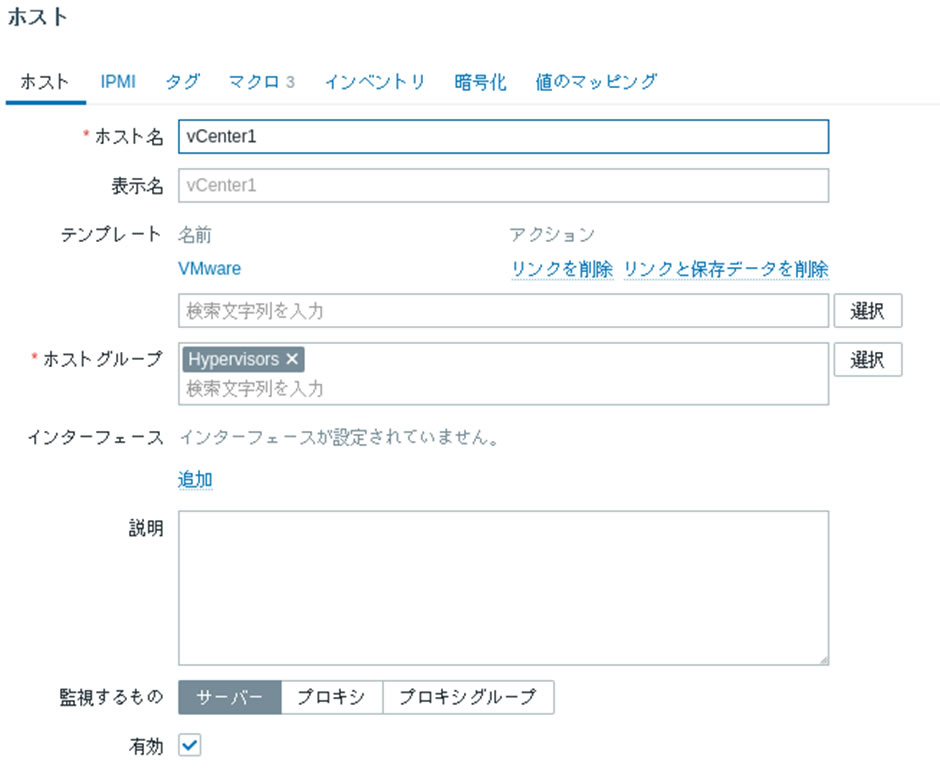This screenshot has width=940, height=775.
Task: Click 選択 button for templates
Action: click(x=867, y=311)
